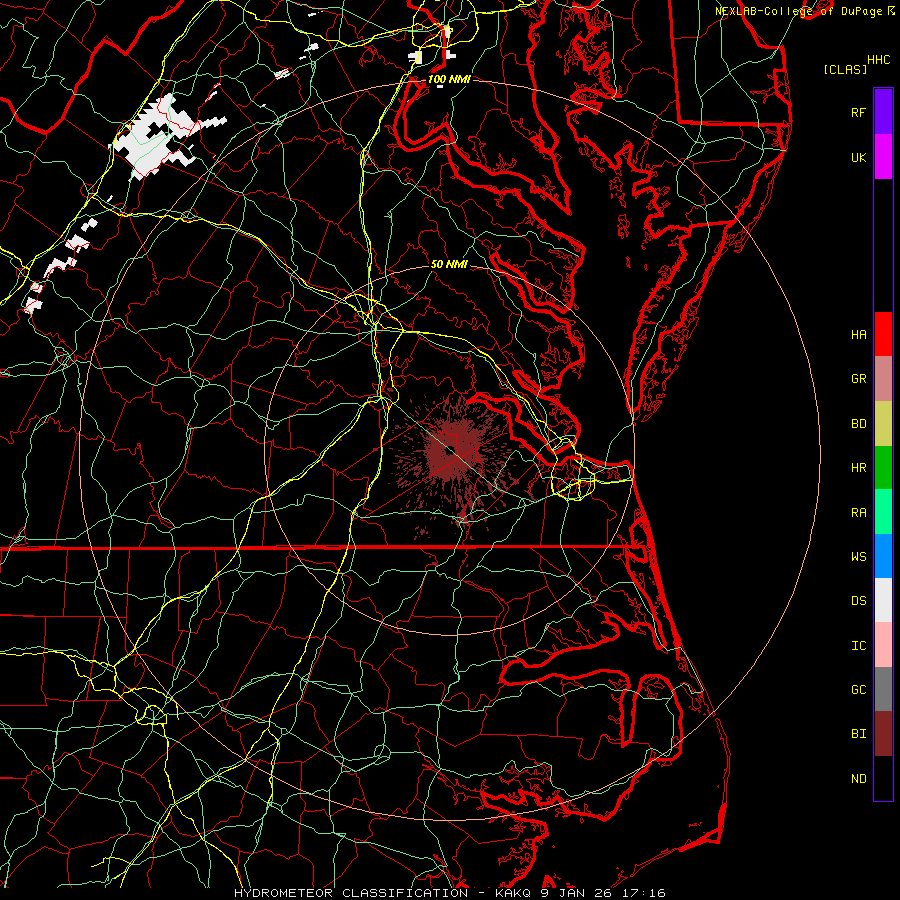Click the 100 NMI range ring label
This screenshot has width=900, height=900.
tap(449, 79)
